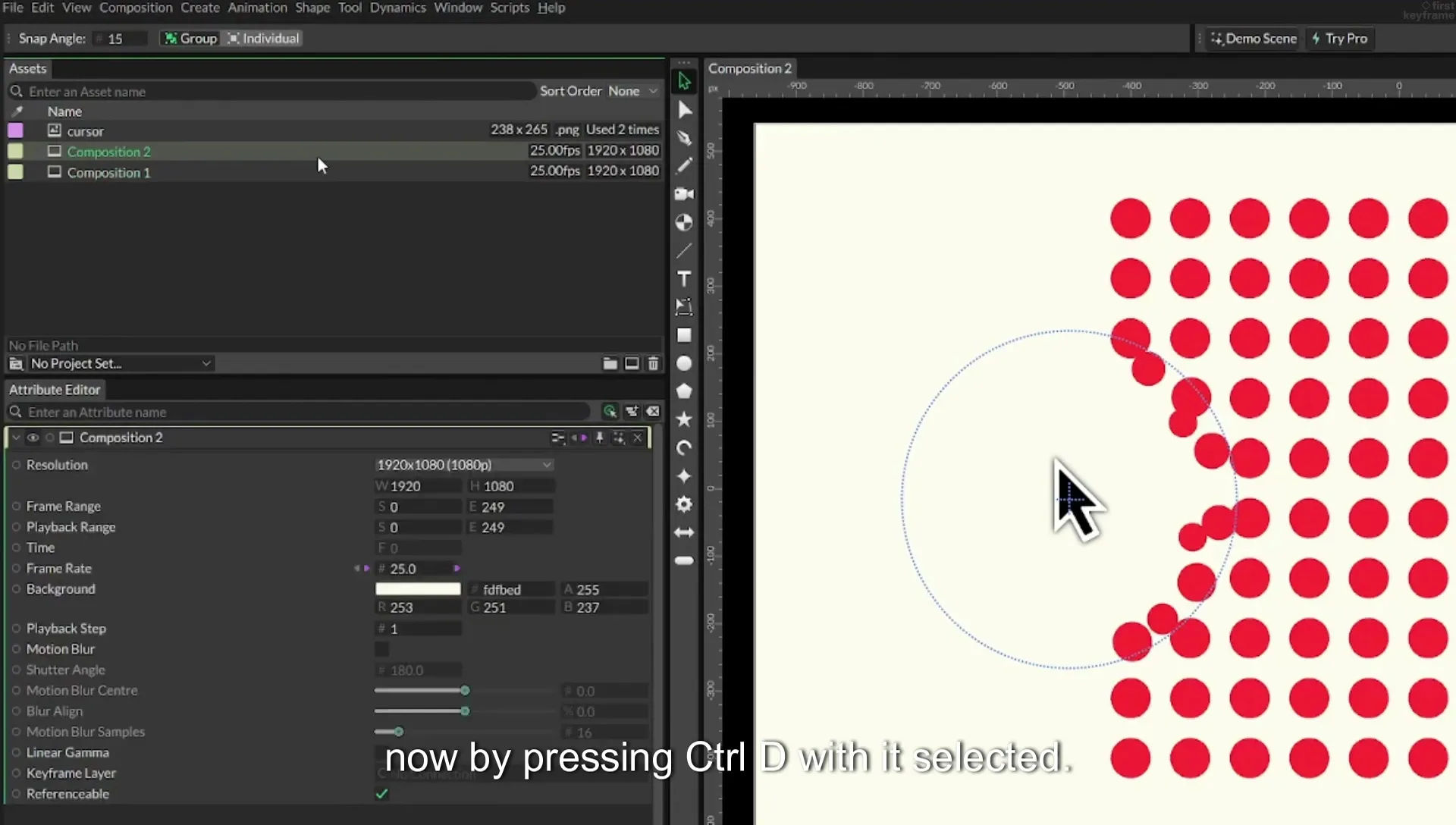Open the File menu
The image size is (1456, 825).
(13, 8)
